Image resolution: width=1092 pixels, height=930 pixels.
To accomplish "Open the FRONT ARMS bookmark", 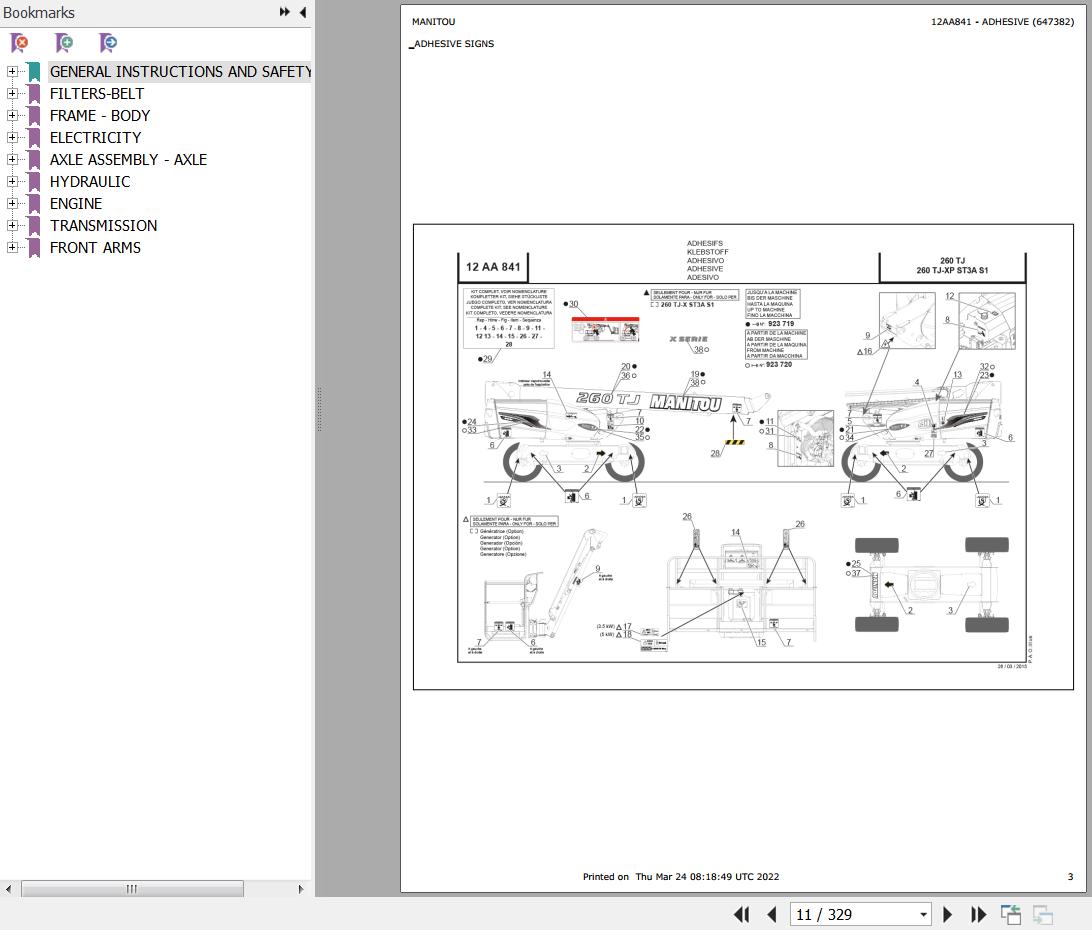I will (95, 247).
